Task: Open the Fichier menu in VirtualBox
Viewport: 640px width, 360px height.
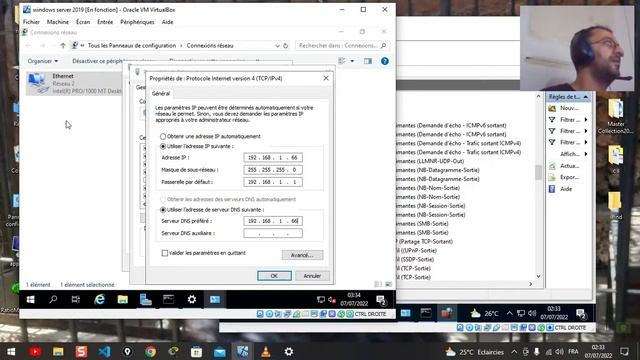Action: [x=31, y=22]
